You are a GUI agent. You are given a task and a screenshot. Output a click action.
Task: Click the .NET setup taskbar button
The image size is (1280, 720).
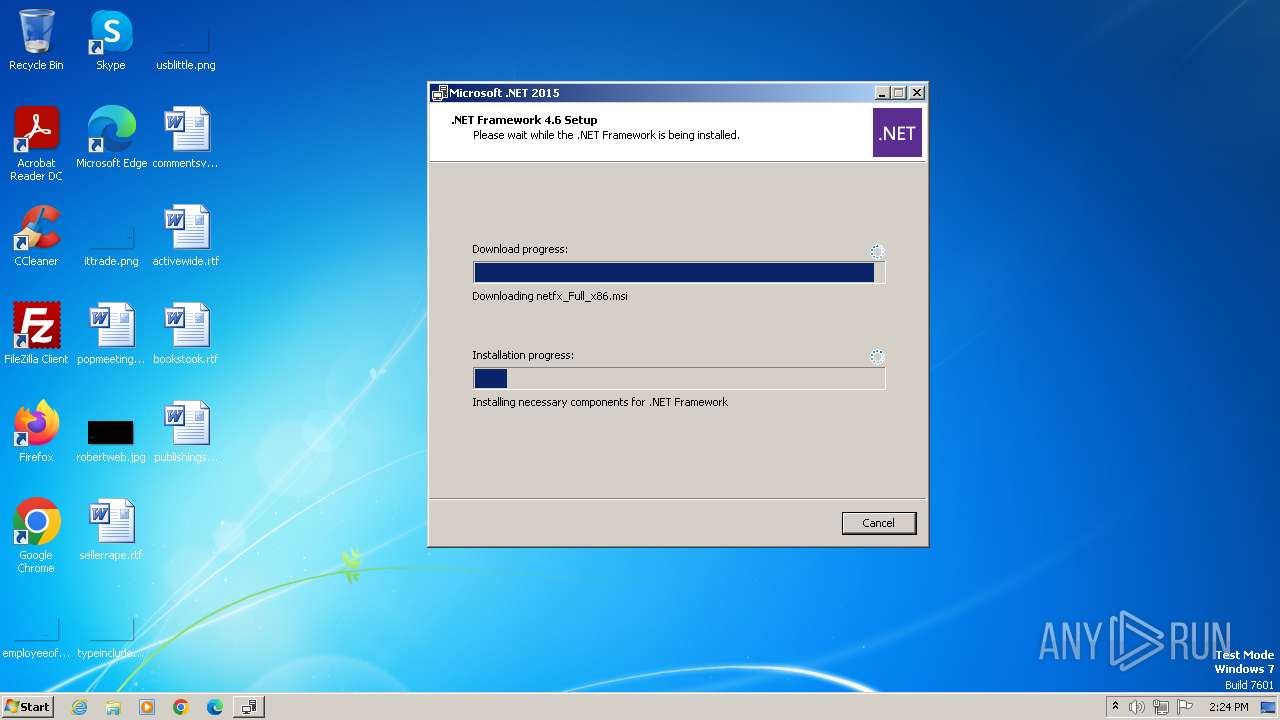(248, 707)
